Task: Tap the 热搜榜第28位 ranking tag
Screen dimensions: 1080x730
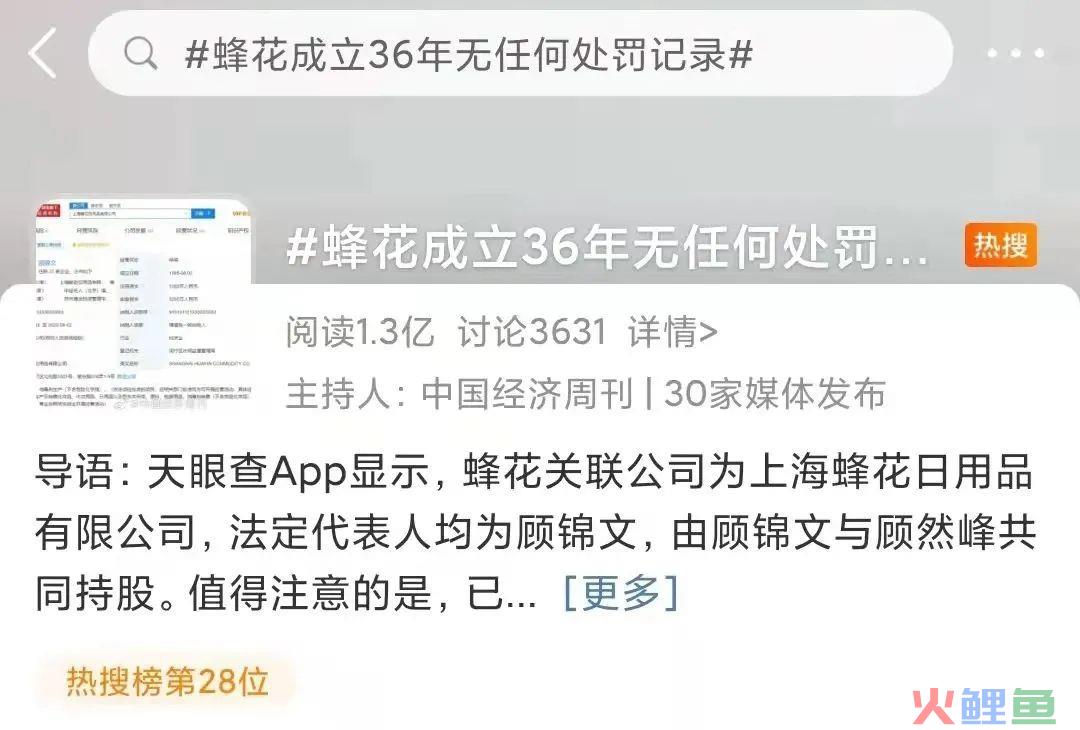Action: (x=167, y=682)
